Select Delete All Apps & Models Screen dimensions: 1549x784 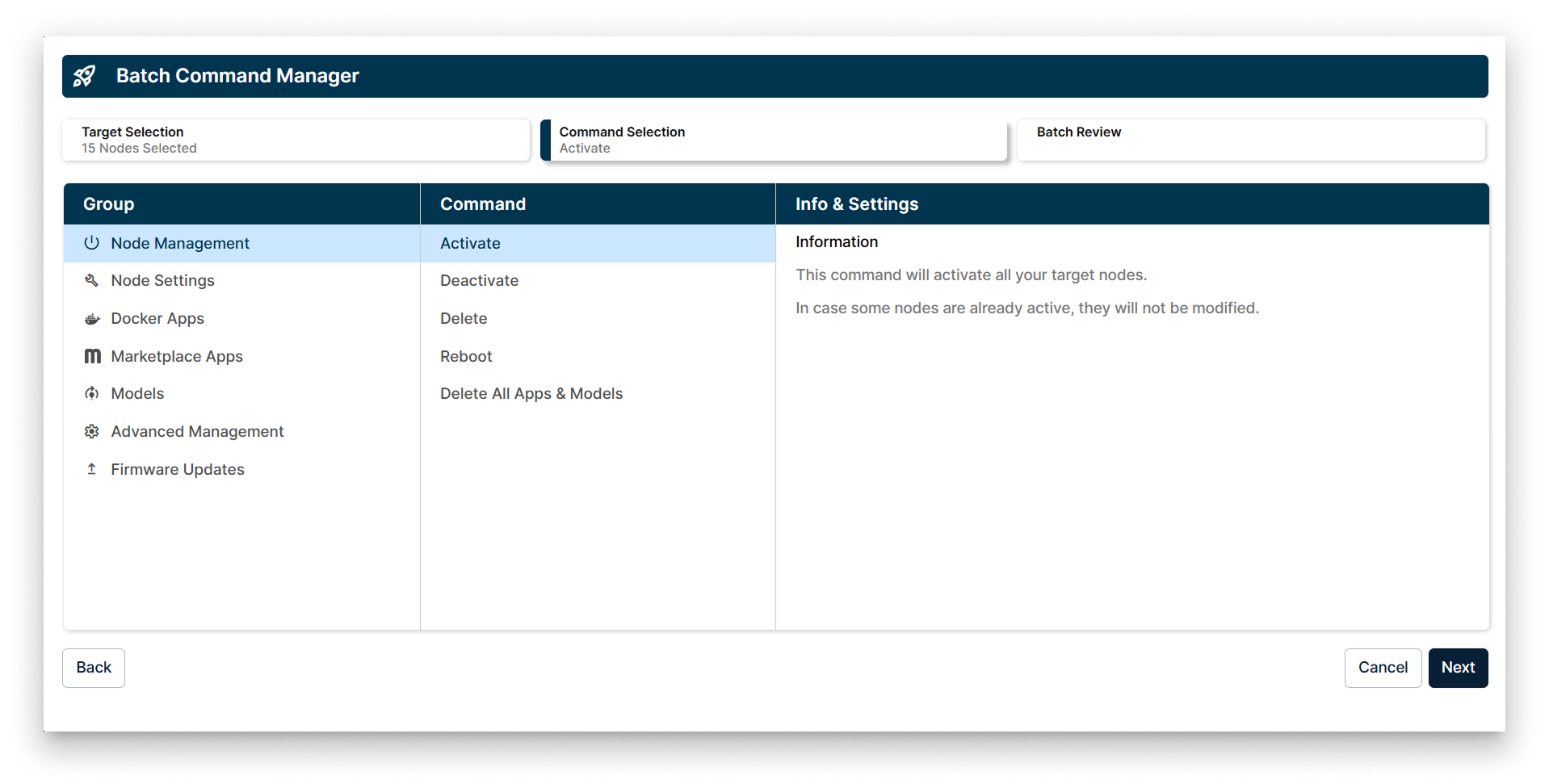coord(531,393)
